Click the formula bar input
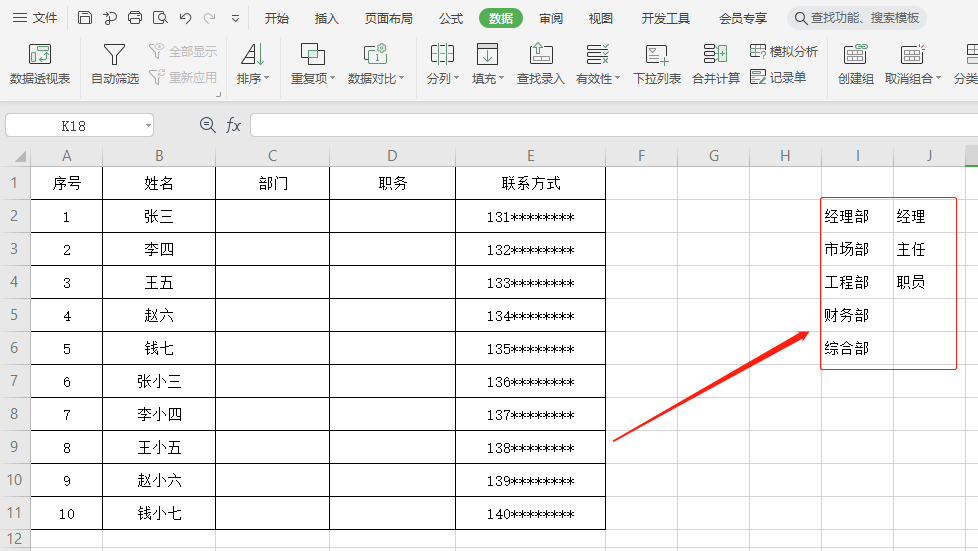The image size is (978, 551). point(614,125)
